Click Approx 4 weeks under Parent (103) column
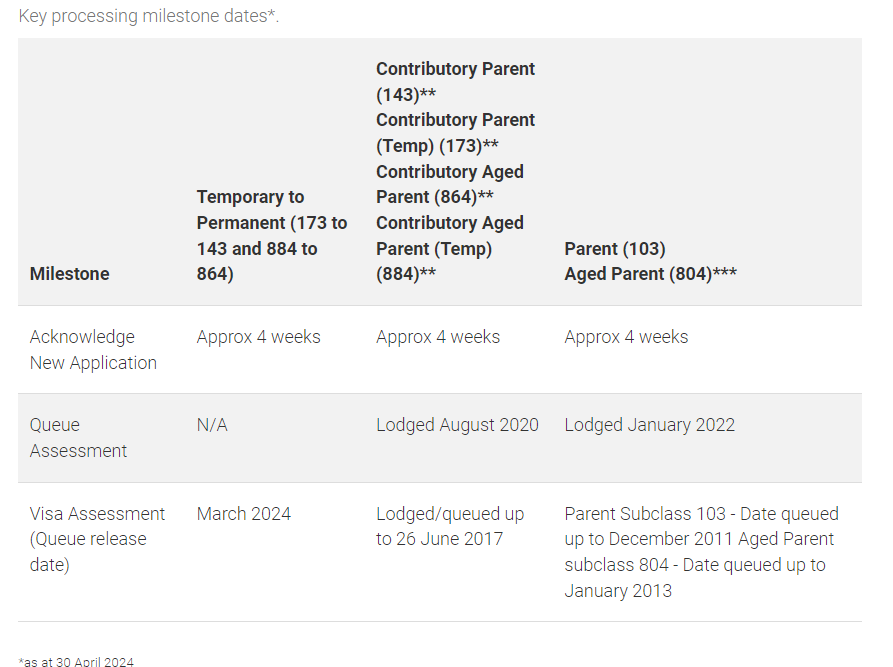The width and height of the screenshot is (893, 667). click(x=626, y=337)
